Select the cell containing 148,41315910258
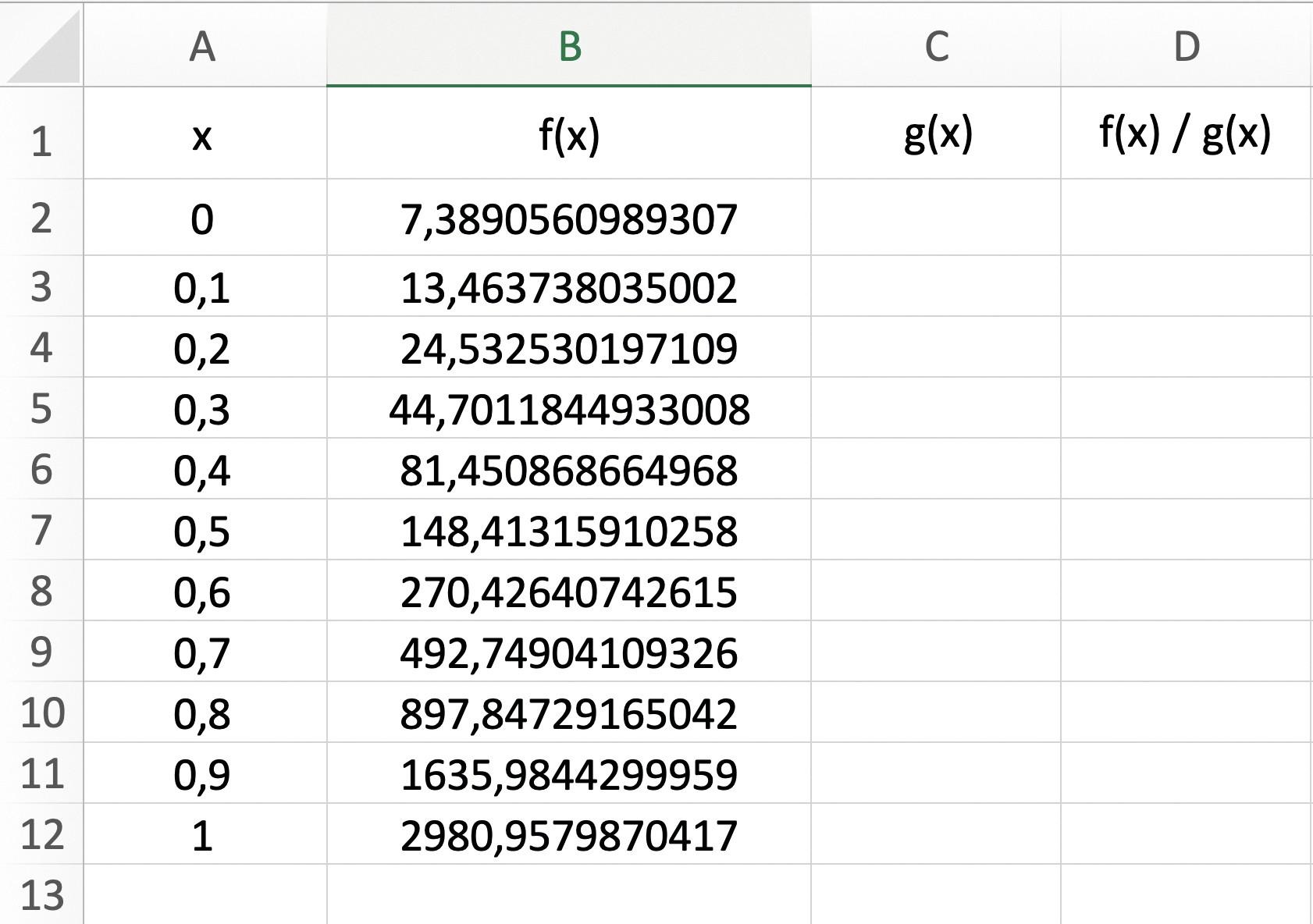 coord(569,531)
